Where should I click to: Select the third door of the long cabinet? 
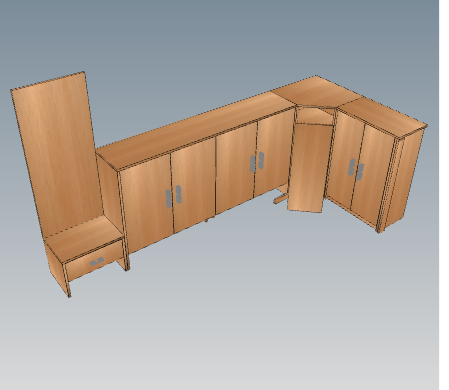tap(236, 169)
